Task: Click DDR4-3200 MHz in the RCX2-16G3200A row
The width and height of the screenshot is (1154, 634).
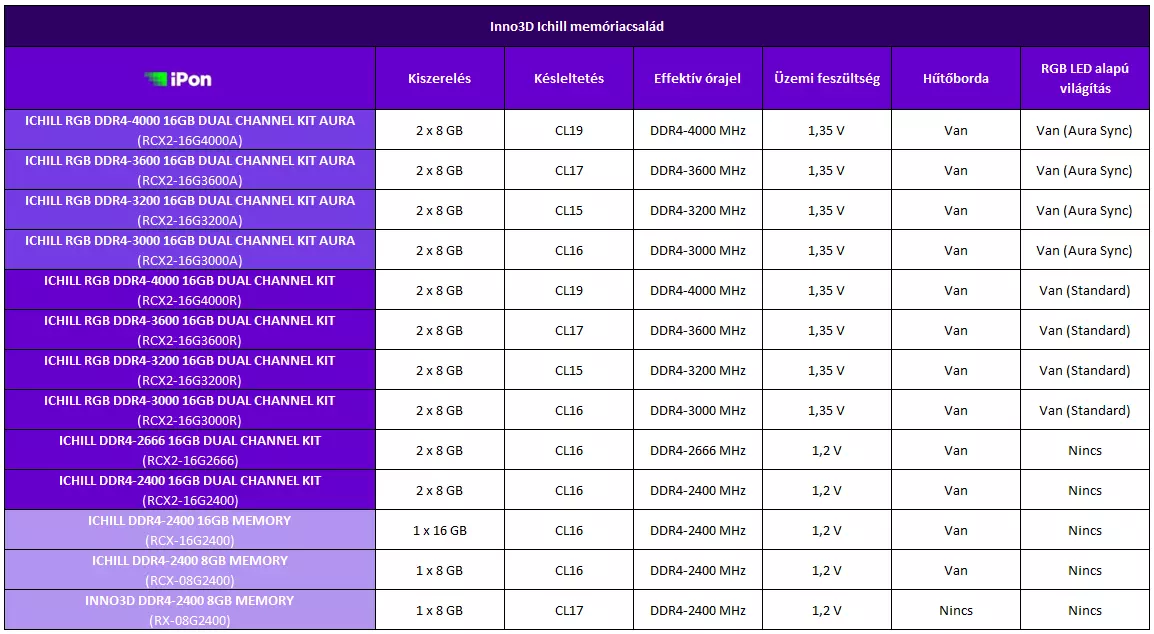Action: coord(698,210)
